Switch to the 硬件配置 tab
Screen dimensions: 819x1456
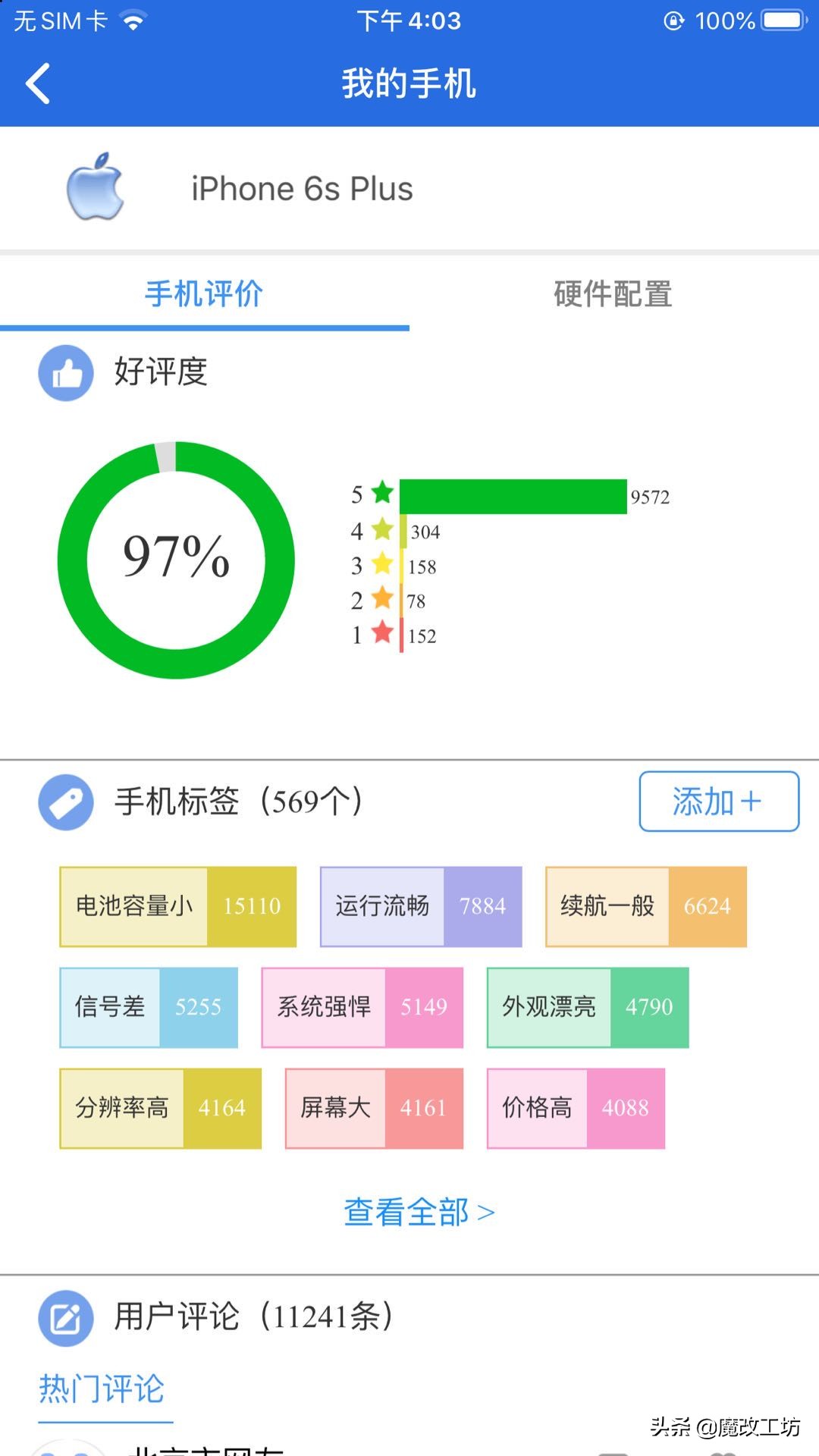[613, 294]
